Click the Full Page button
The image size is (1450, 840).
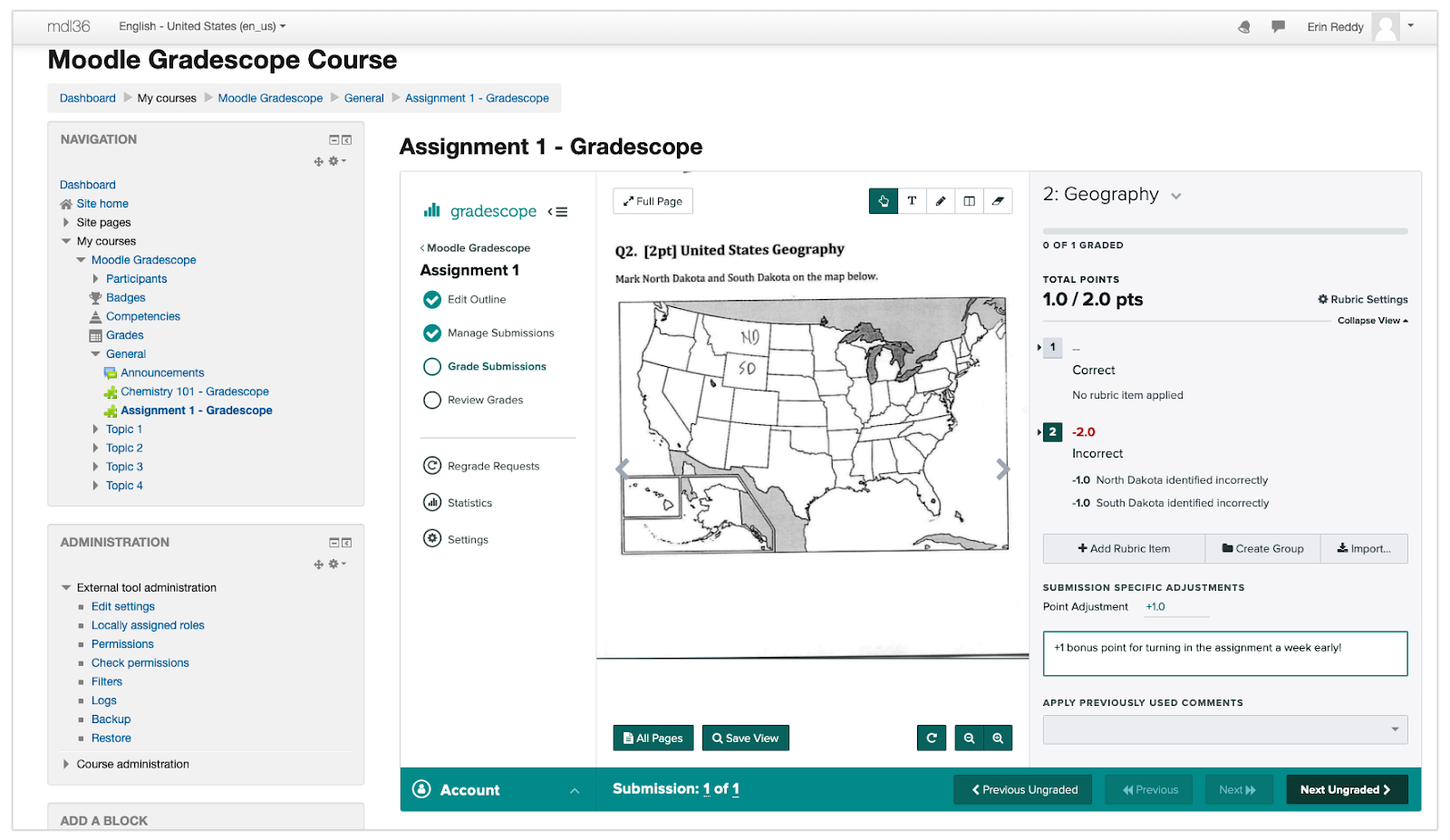(652, 201)
